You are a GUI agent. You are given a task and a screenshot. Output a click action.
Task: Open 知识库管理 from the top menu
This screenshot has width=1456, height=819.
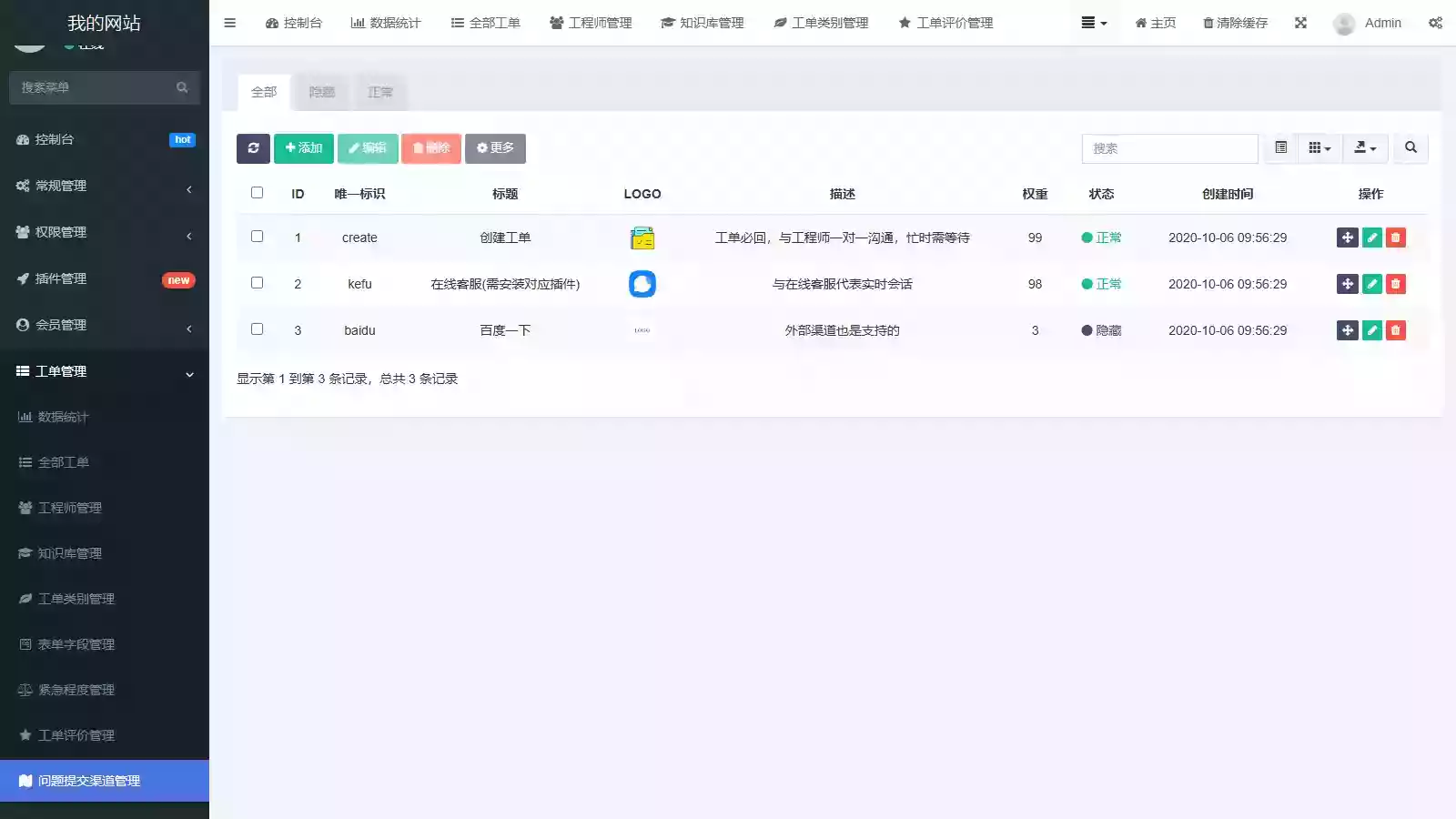[702, 23]
